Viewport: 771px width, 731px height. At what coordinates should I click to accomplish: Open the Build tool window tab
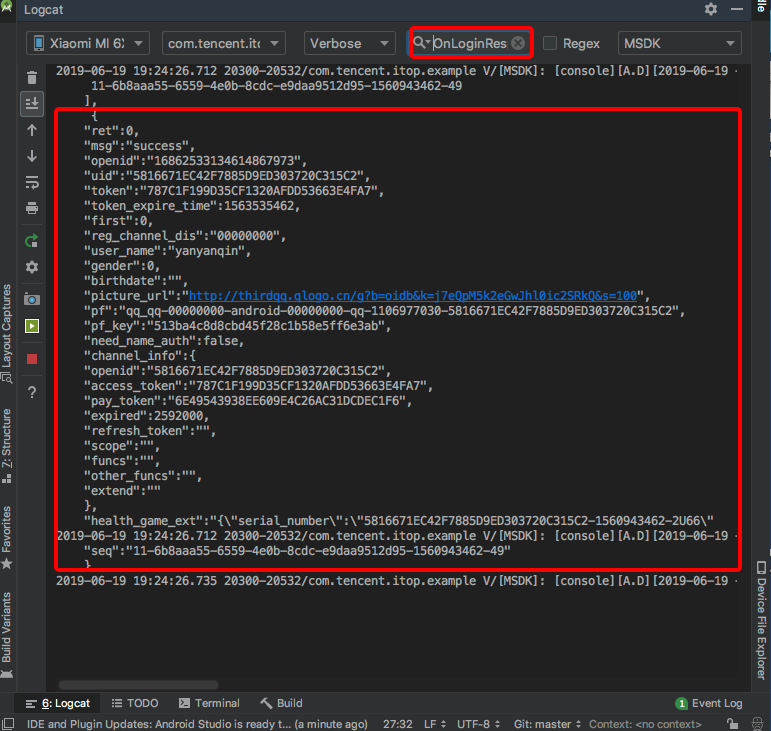tap(281, 703)
